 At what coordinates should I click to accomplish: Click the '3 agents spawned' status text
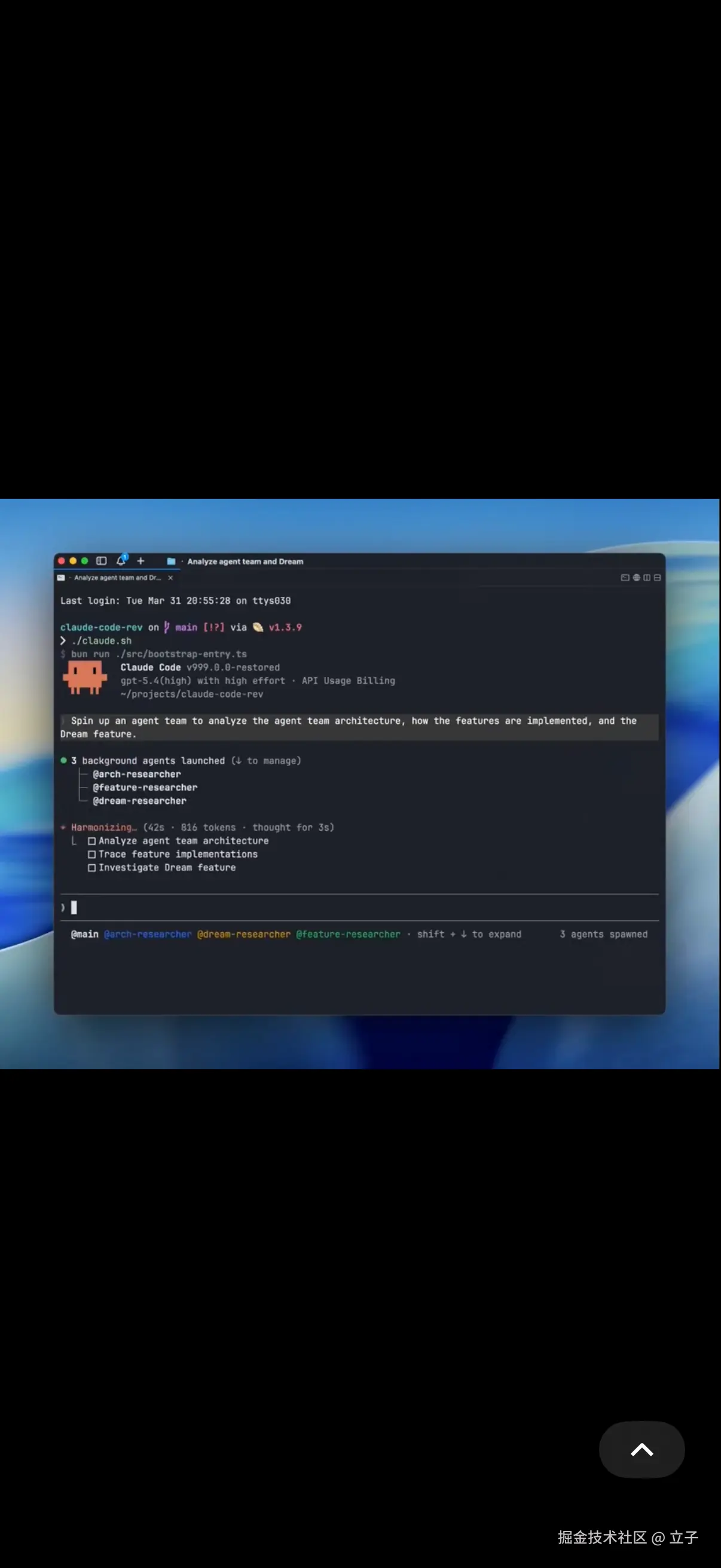(x=604, y=934)
